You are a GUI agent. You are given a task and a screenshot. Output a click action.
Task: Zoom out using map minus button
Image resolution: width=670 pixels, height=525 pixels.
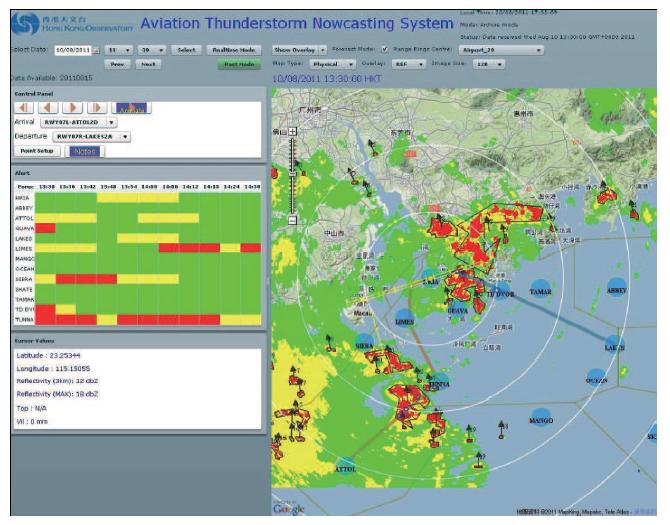point(292,219)
